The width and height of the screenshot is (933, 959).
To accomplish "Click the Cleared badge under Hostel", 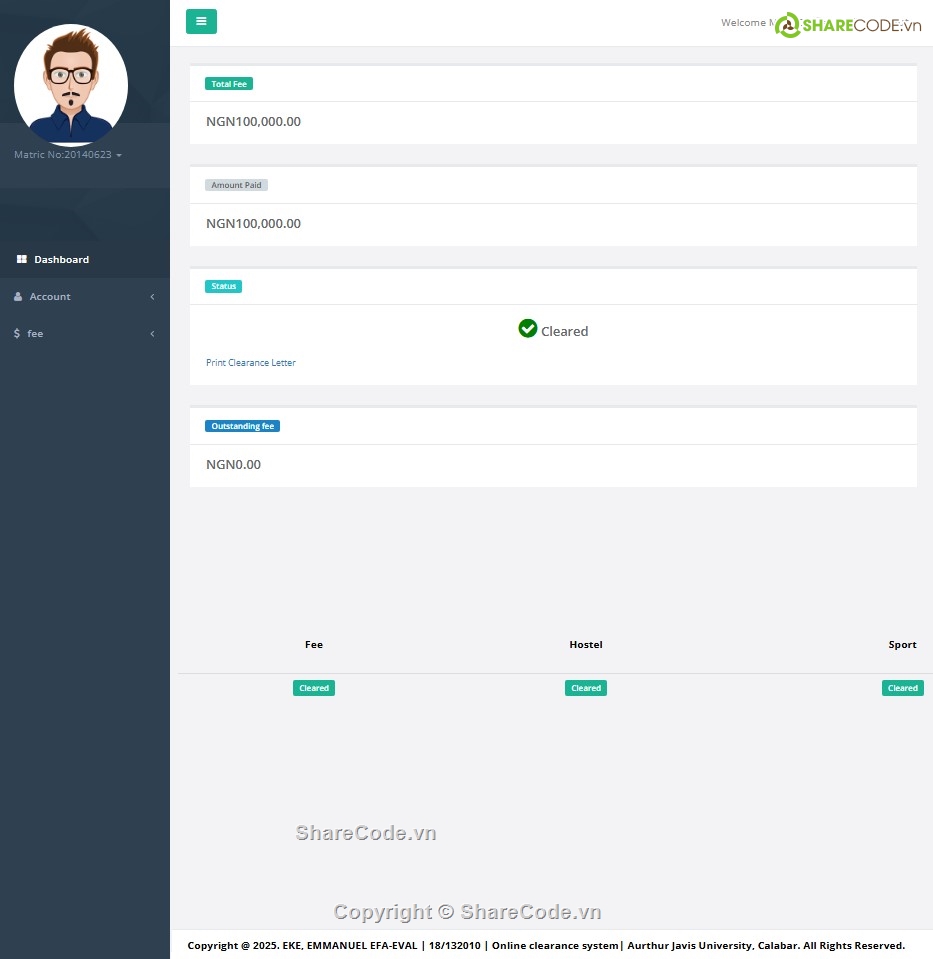I will tap(586, 688).
